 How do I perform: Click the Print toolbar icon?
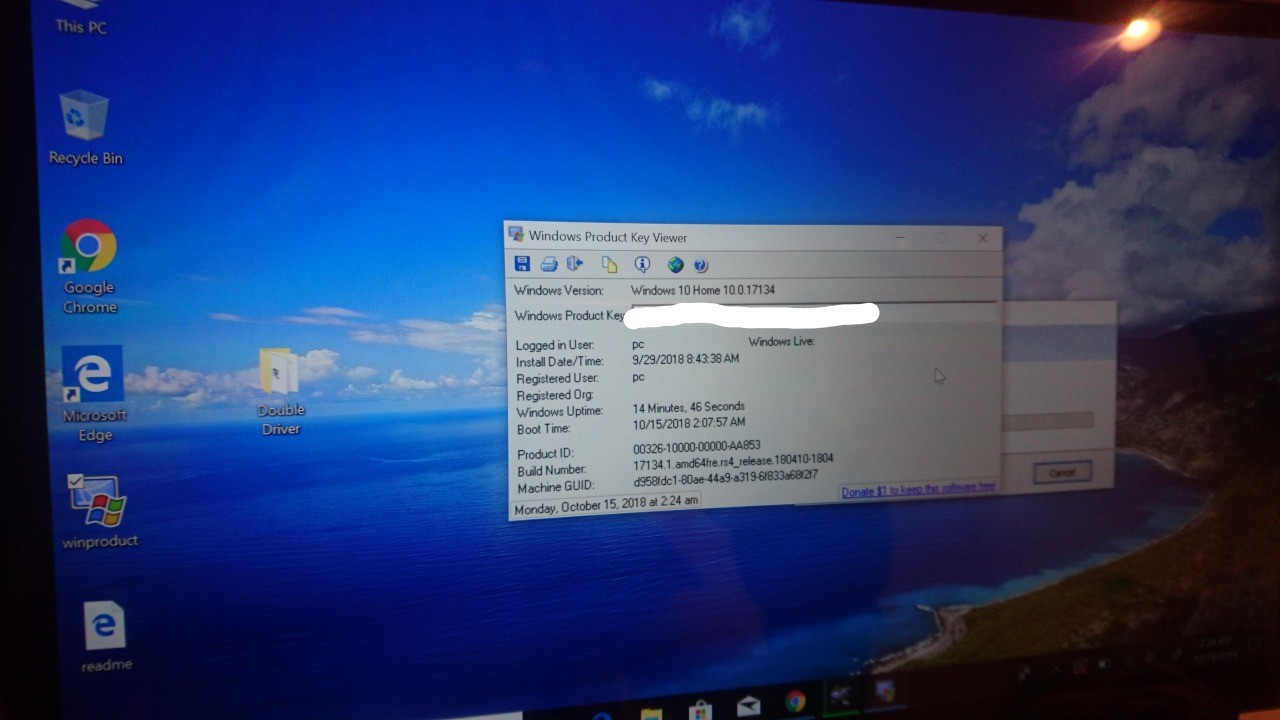tap(549, 264)
